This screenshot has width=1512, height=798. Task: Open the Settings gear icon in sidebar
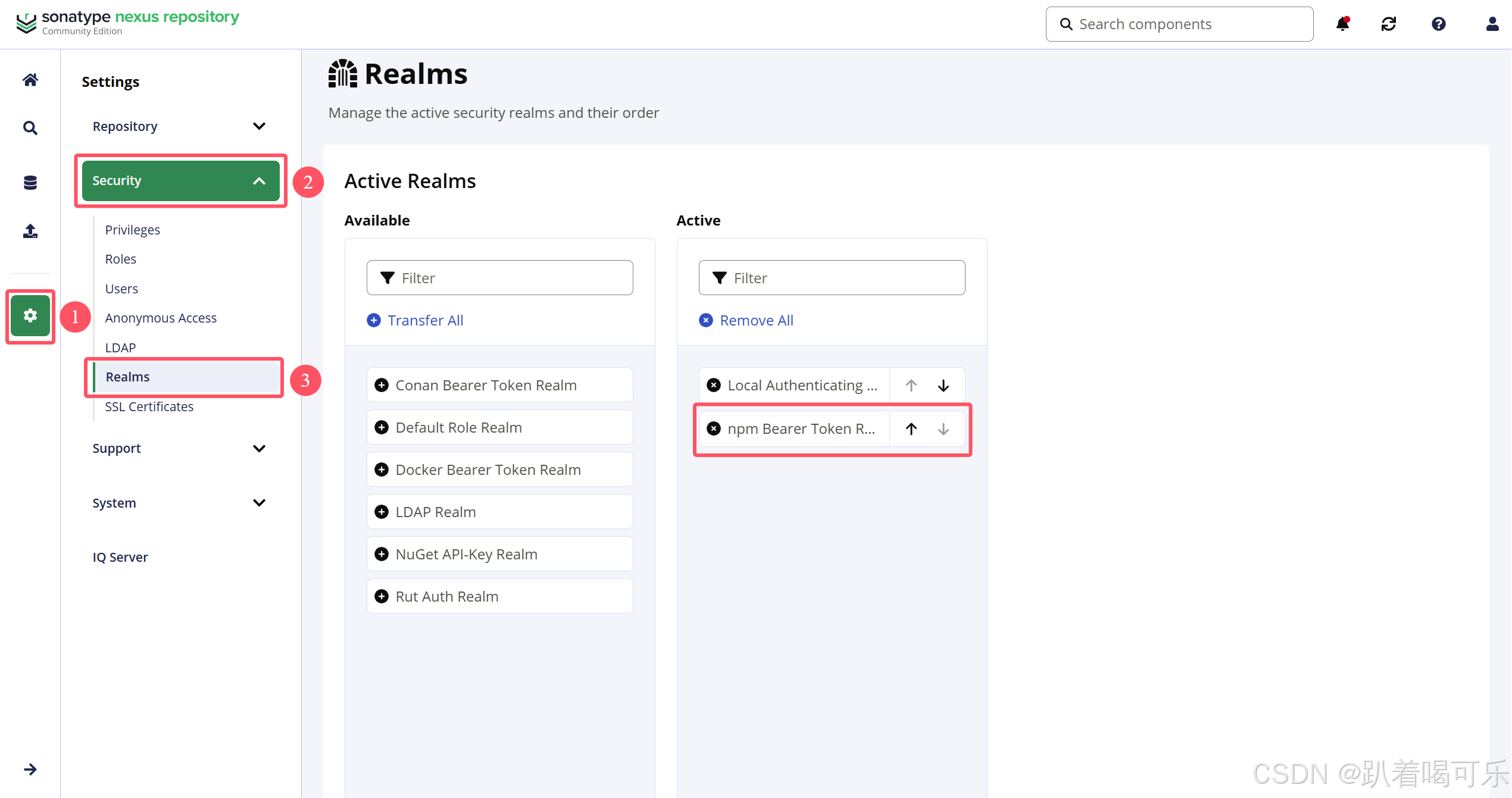(30, 315)
